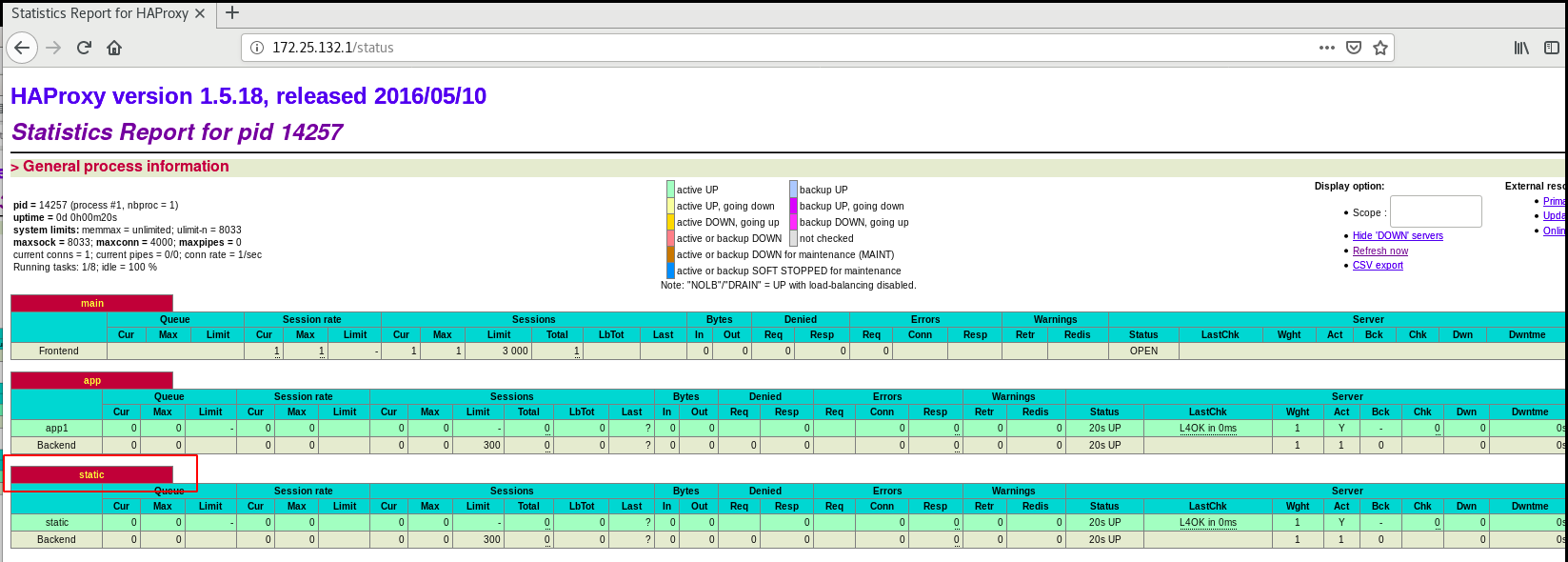Bookmark this page with star icon
Viewport: 1568px width, 562px height.
(1380, 48)
